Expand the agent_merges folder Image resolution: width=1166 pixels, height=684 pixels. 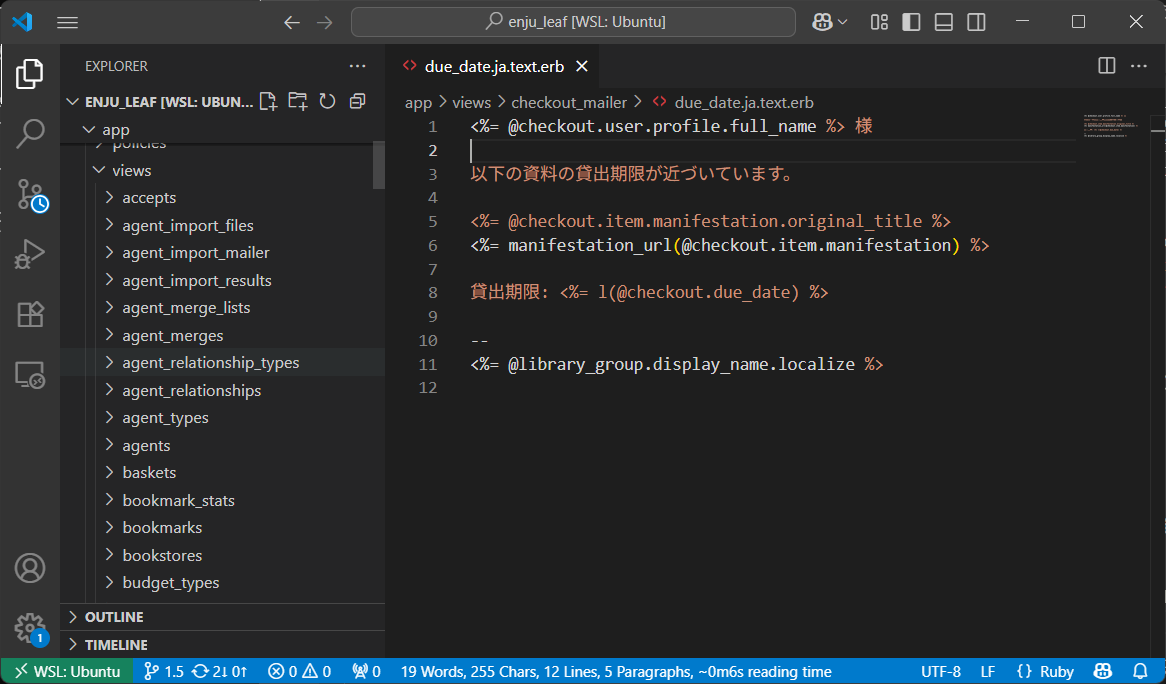pos(222,335)
